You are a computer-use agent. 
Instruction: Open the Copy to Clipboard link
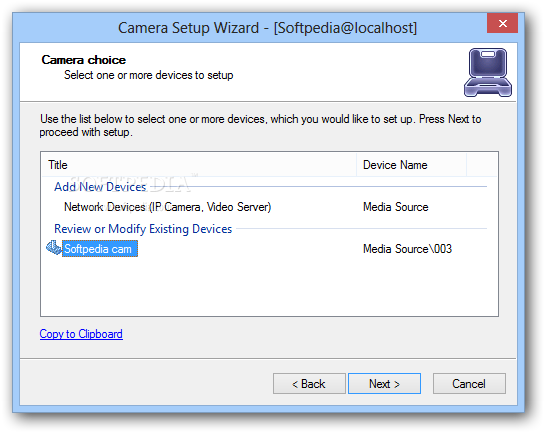pyautogui.click(x=81, y=334)
